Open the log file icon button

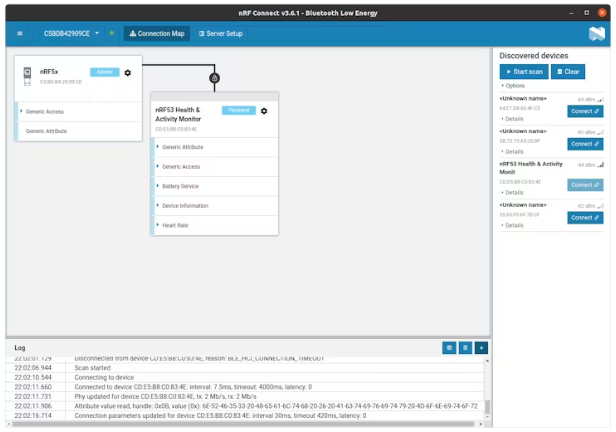(449, 348)
